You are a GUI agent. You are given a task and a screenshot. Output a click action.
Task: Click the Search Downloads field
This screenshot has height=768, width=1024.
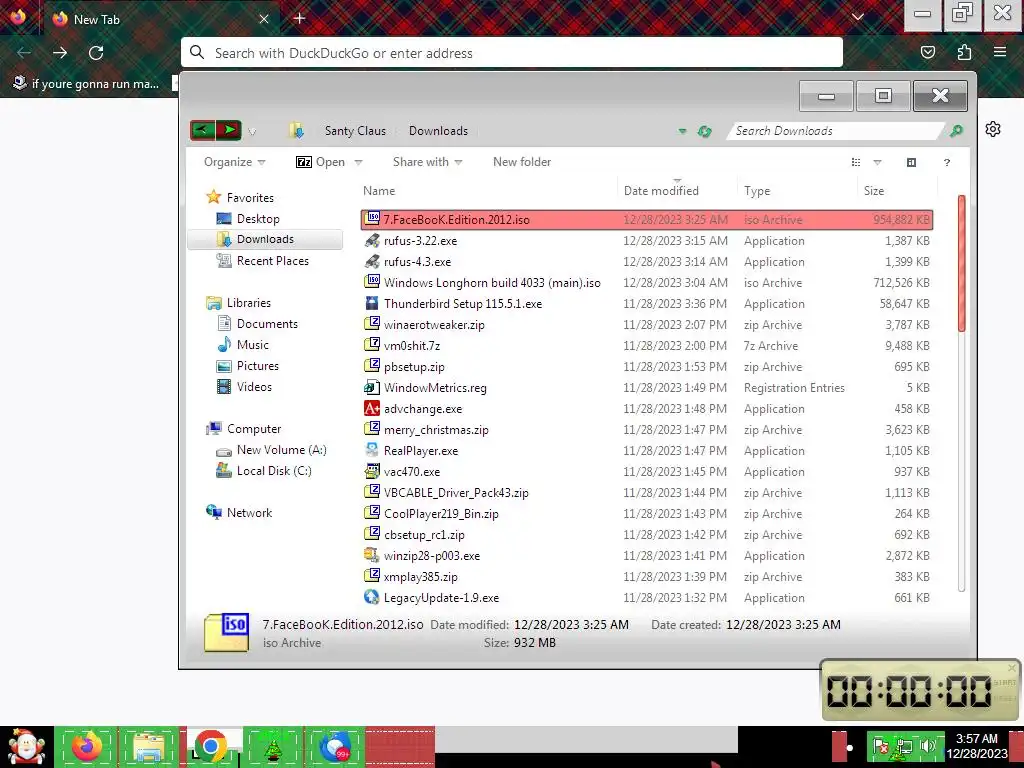point(835,131)
